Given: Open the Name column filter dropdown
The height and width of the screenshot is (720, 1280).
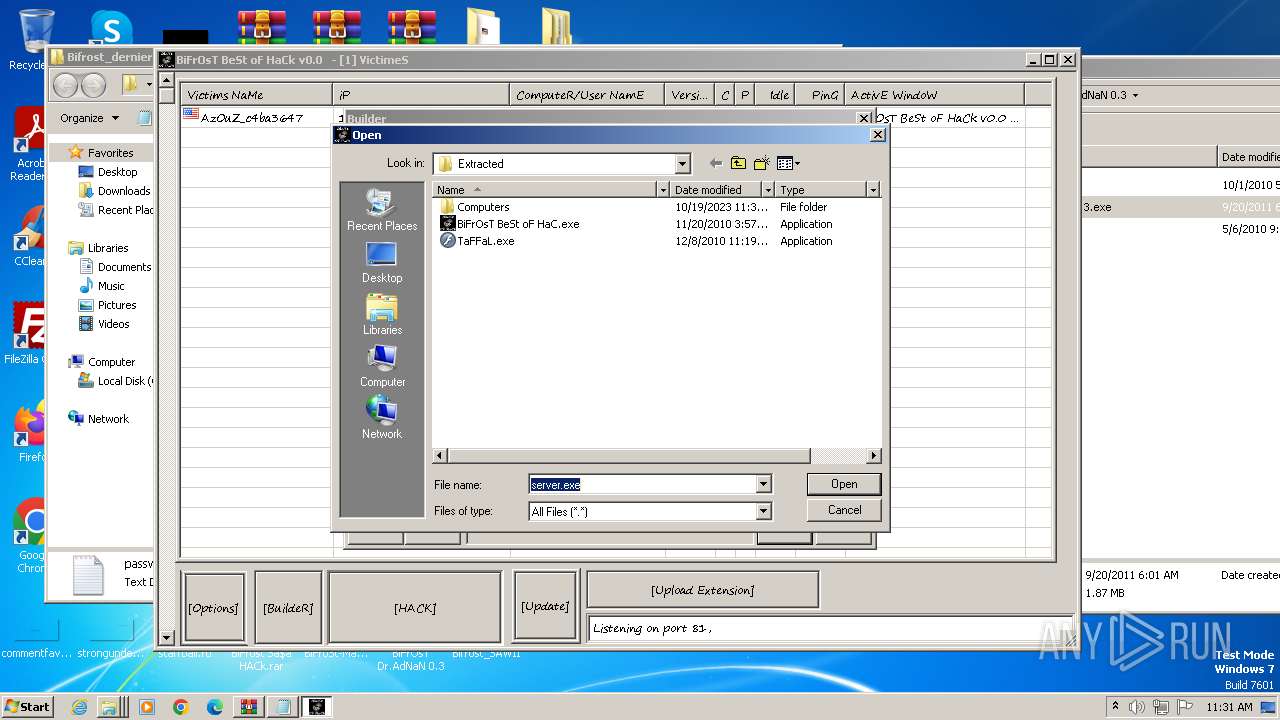Looking at the screenshot, I should tap(662, 190).
